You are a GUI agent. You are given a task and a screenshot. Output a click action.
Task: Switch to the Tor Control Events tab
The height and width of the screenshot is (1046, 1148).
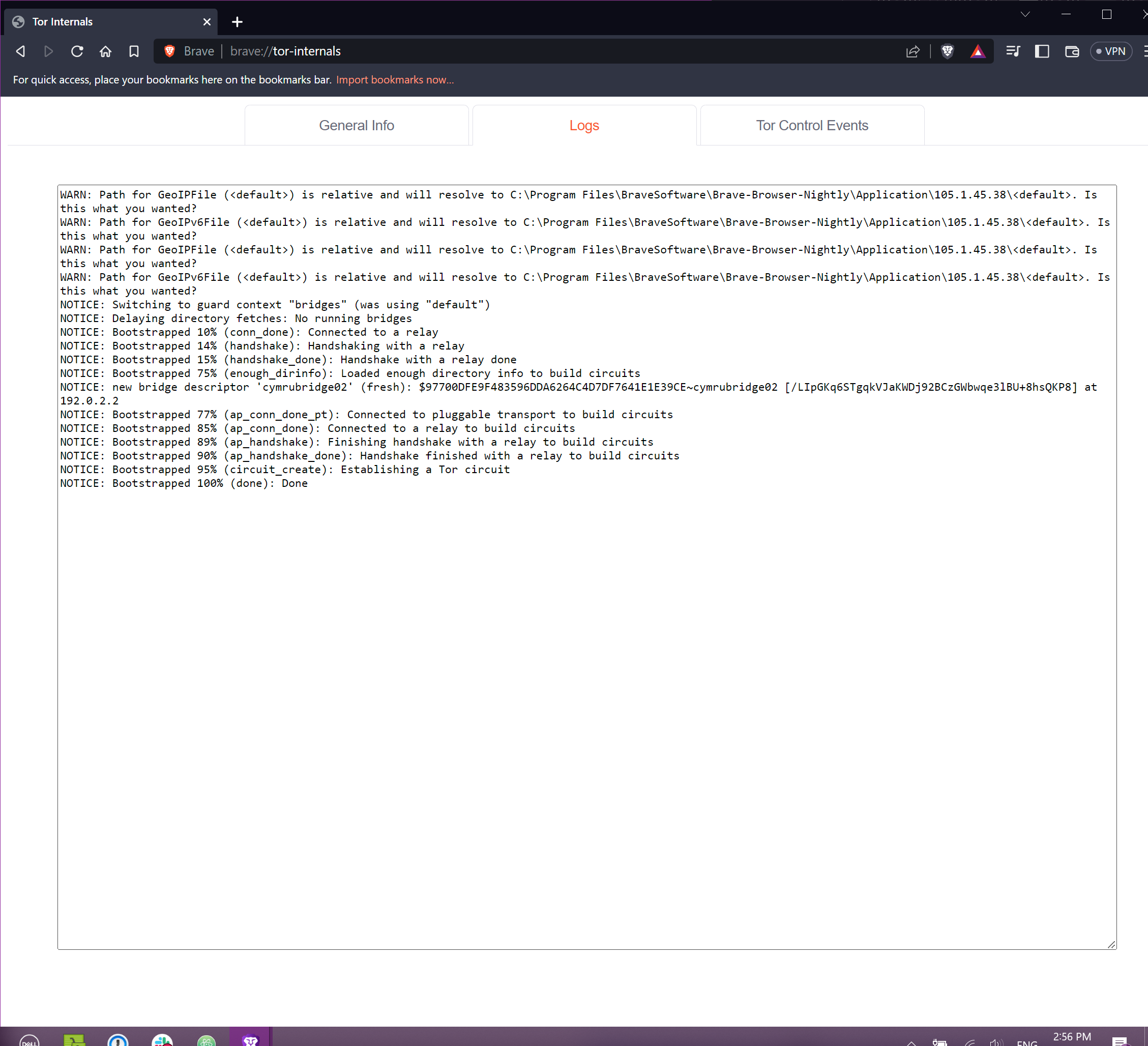click(812, 125)
